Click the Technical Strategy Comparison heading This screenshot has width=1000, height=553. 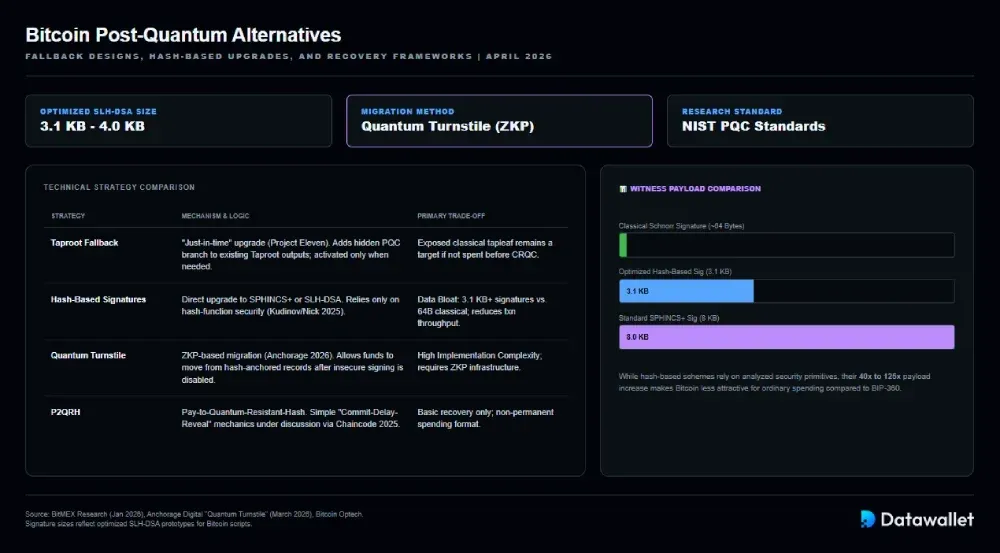pos(119,188)
